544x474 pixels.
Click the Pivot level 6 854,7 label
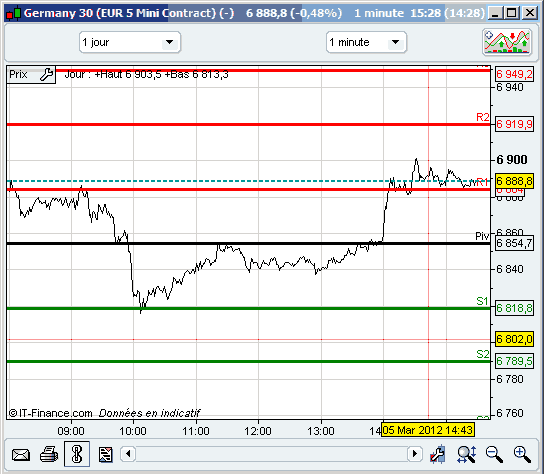tap(514, 243)
